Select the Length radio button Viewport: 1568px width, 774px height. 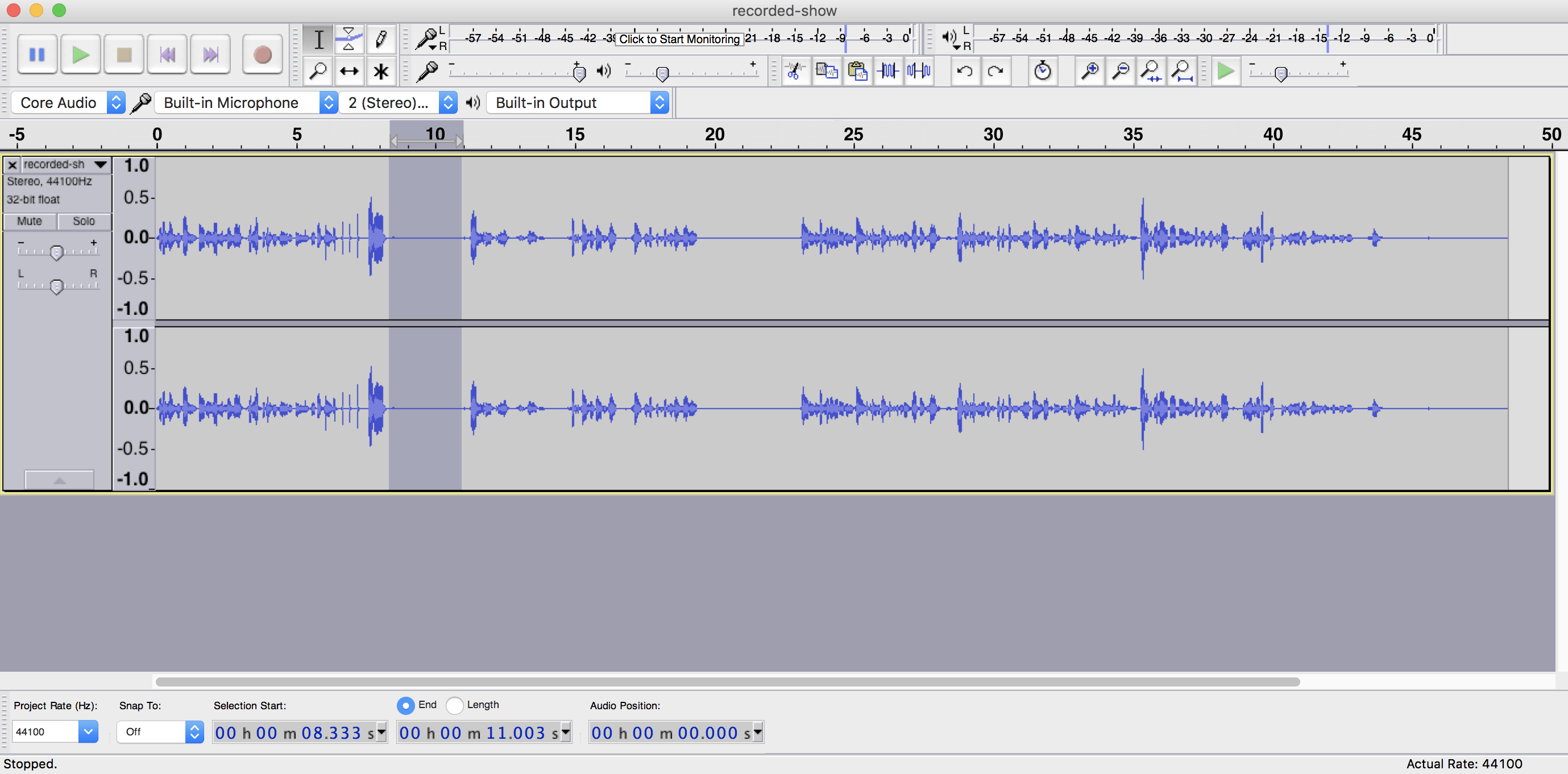[455, 706]
